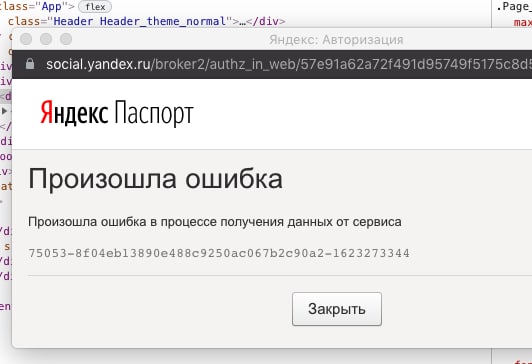Minimize the Яндекс Авторизация window
The height and width of the screenshot is (364, 532).
46,39
